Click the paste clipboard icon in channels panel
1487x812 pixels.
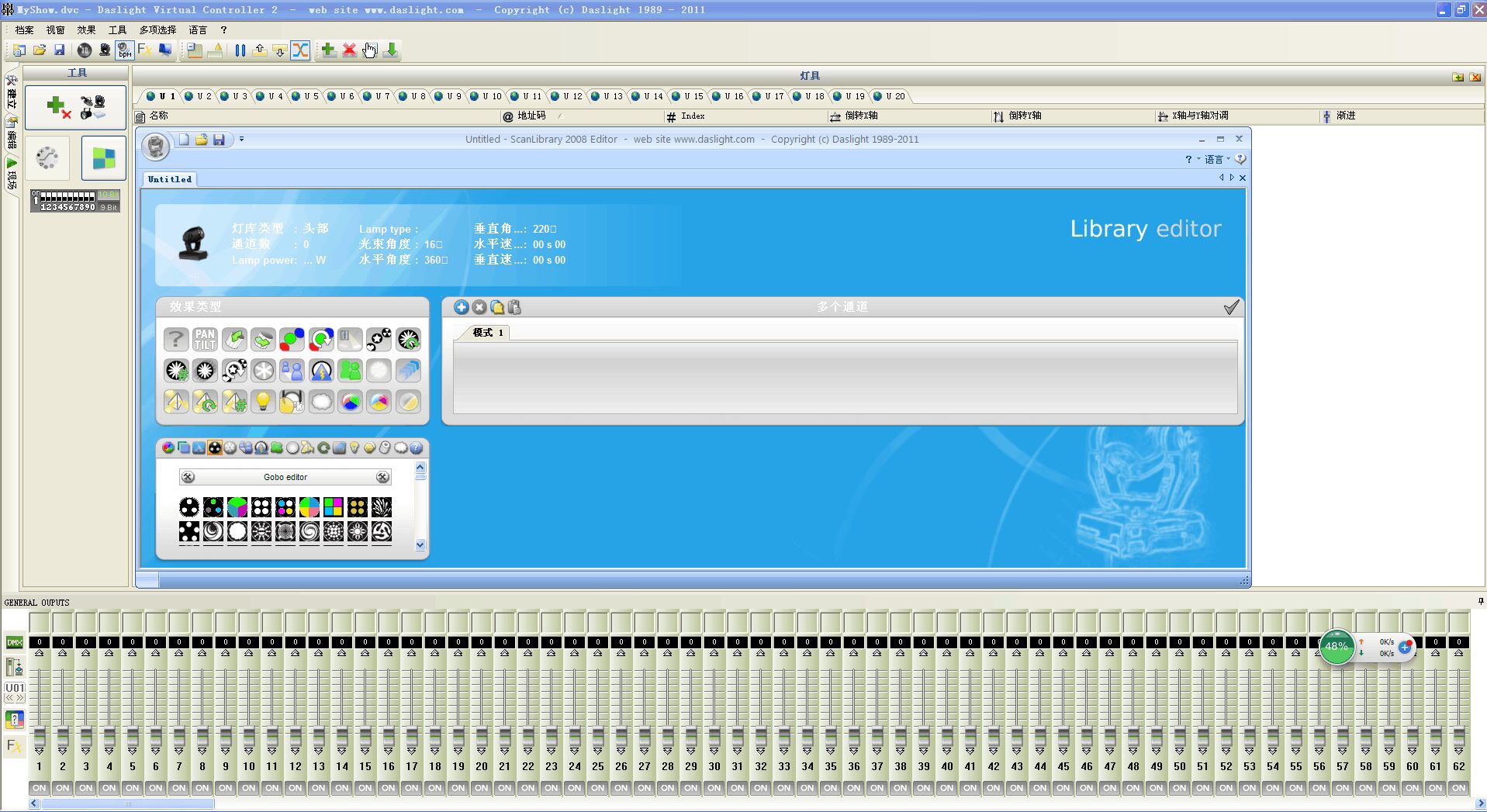514,307
